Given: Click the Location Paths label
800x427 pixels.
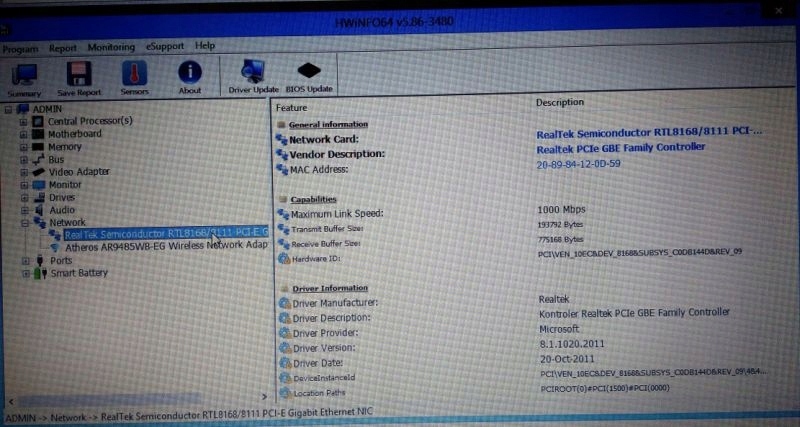Looking at the screenshot, I should 319,393.
